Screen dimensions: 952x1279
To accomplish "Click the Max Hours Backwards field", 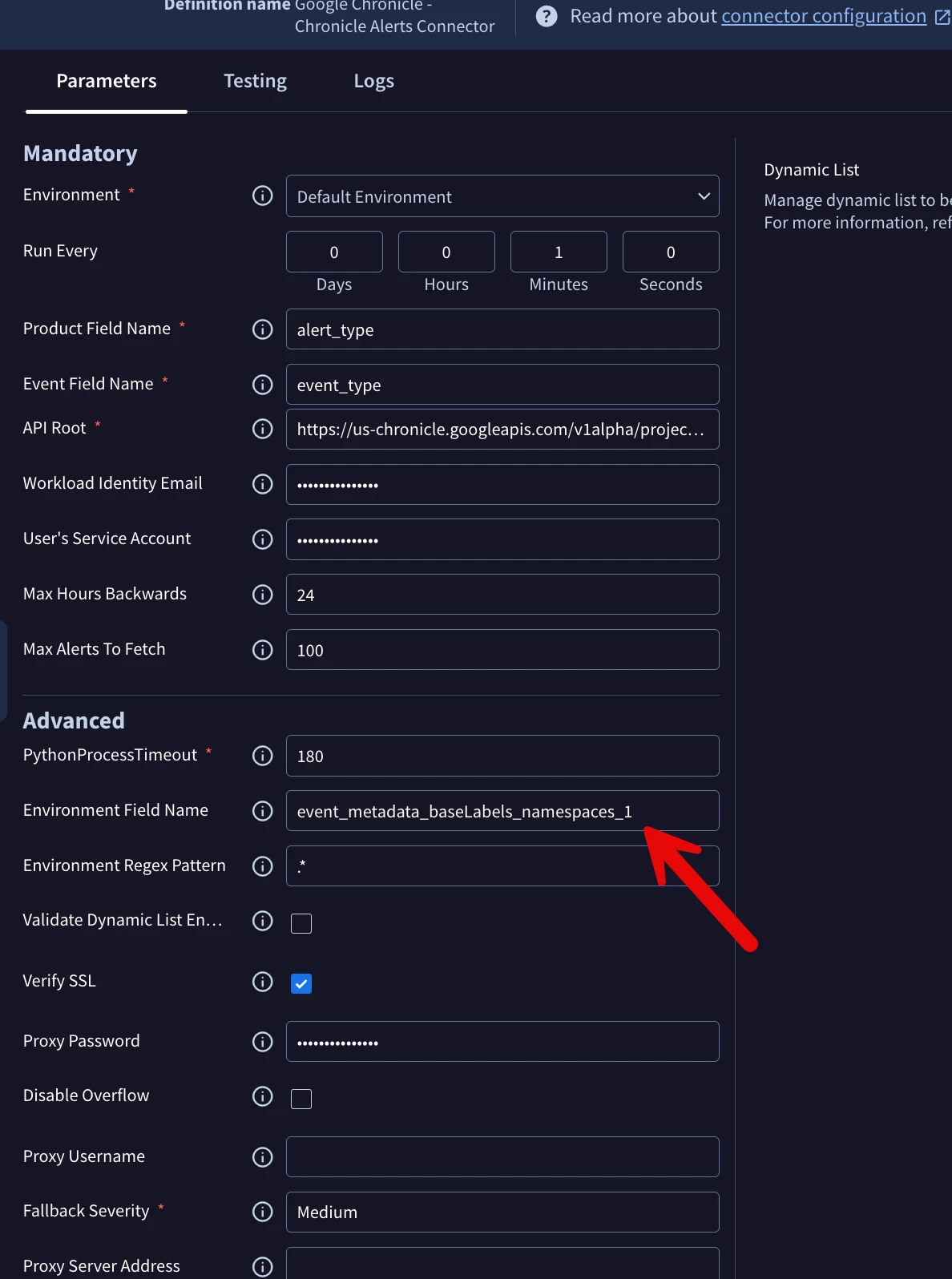I will pyautogui.click(x=502, y=595).
